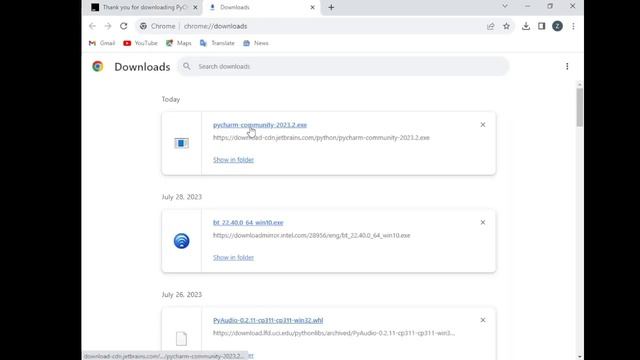Image resolution: width=640 pixels, height=360 pixels.
Task: Click the scrollbar down arrow
Action: tap(580, 357)
